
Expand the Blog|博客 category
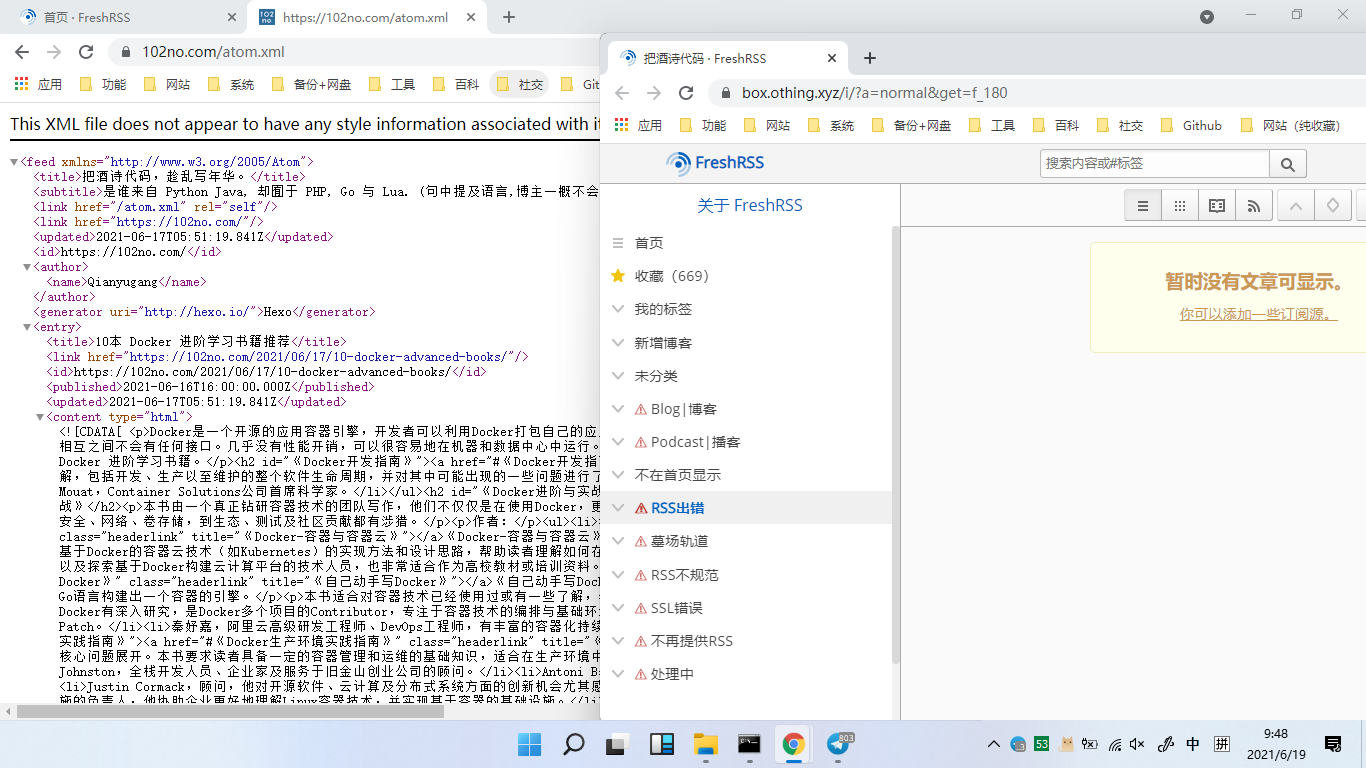tap(617, 408)
